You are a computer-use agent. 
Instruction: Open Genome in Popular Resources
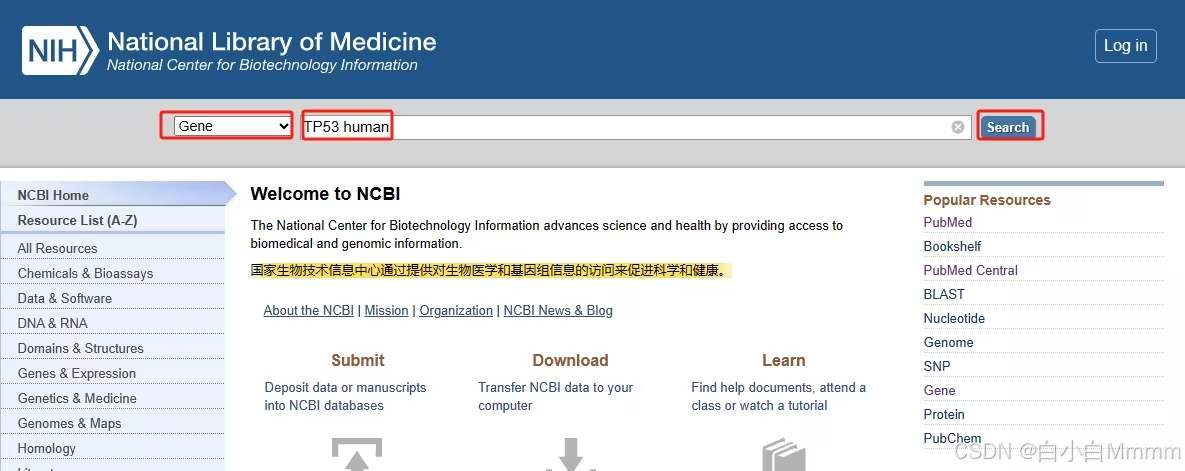948,342
